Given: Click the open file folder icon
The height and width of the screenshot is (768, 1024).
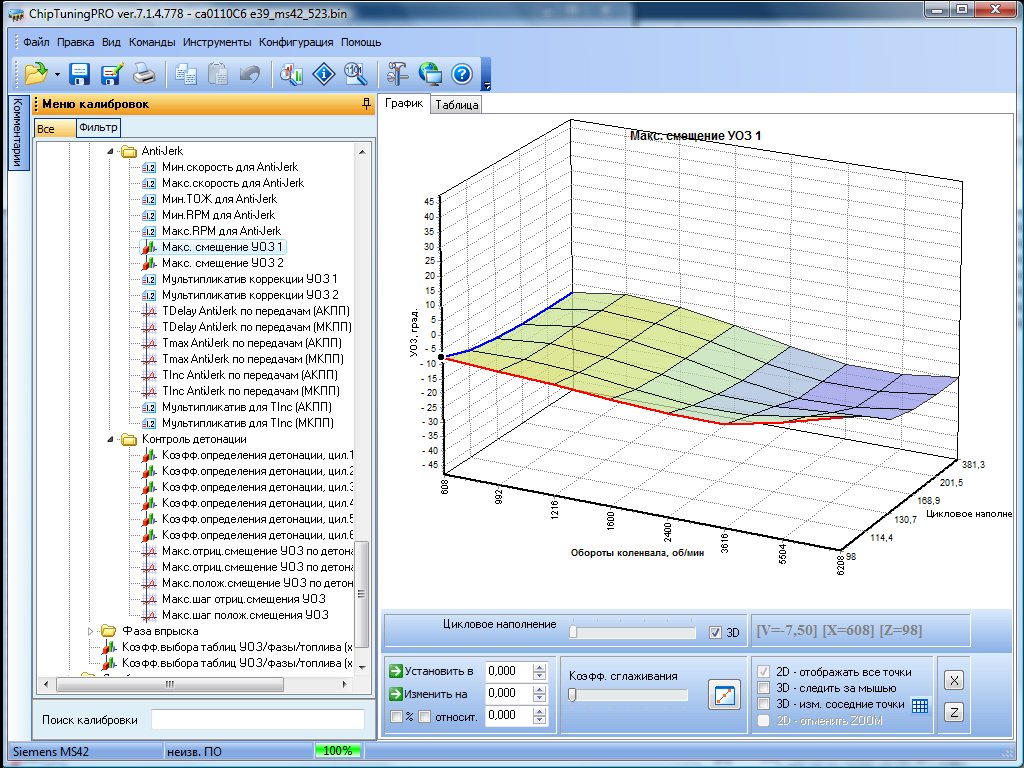Looking at the screenshot, I should [36, 73].
